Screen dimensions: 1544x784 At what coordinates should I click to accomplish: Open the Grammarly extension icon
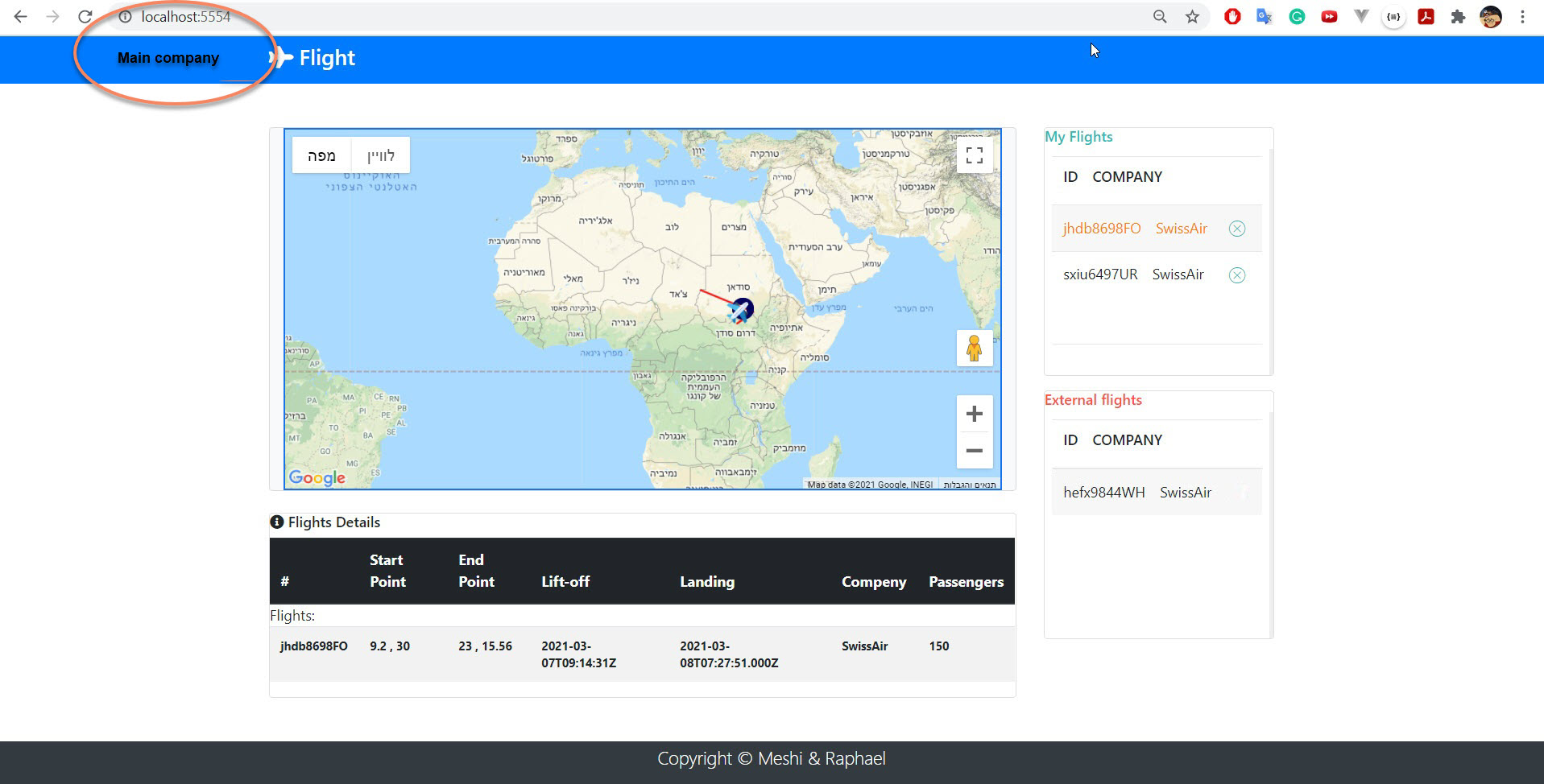point(1297,16)
